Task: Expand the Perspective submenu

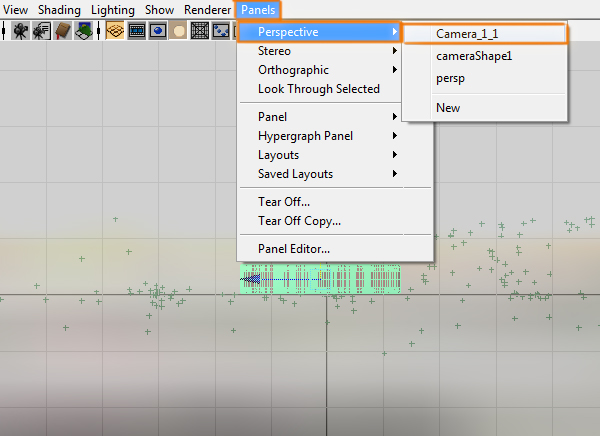Action: (x=319, y=32)
